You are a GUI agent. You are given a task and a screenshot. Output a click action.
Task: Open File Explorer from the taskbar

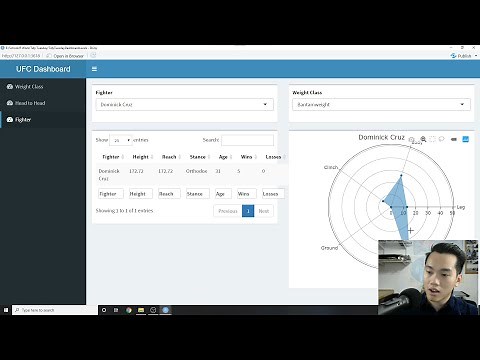141,310
